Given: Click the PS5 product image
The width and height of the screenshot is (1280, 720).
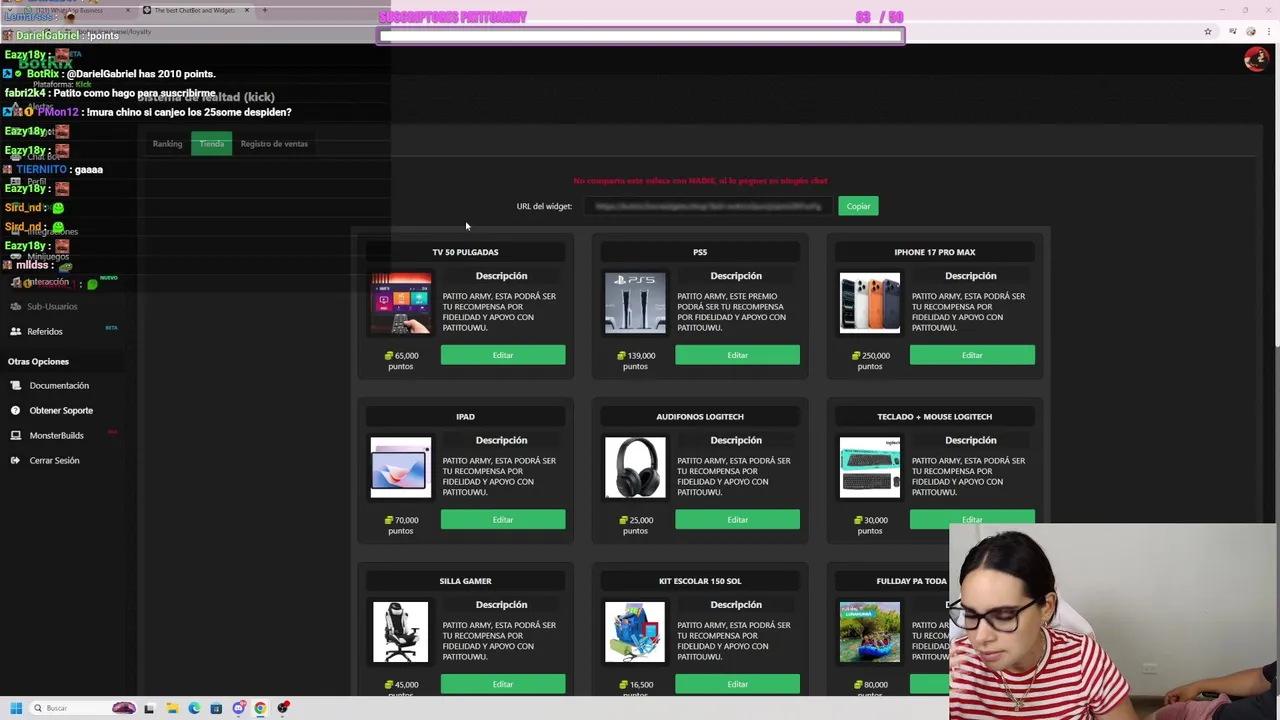Looking at the screenshot, I should pos(635,303).
